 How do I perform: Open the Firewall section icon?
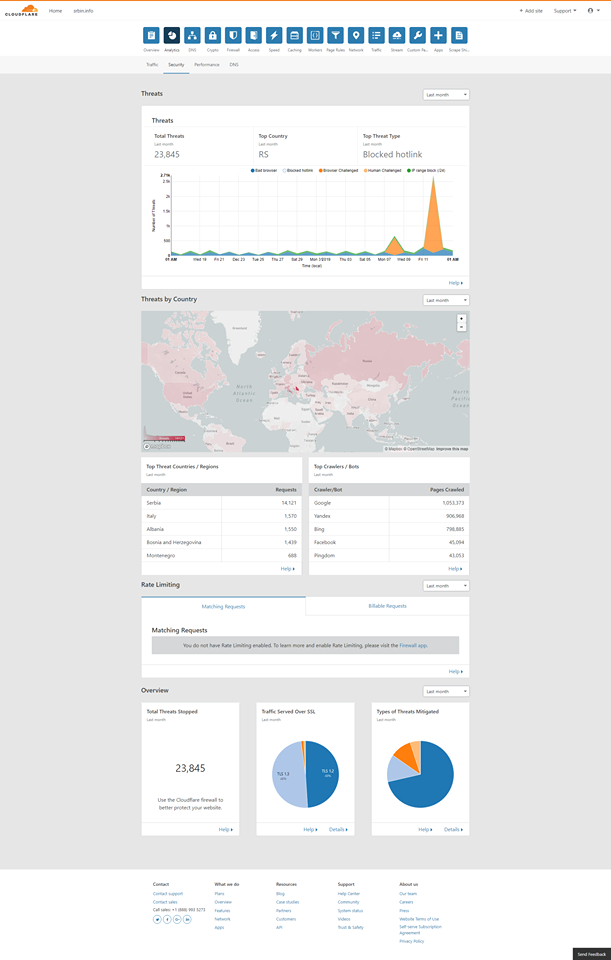[x=233, y=36]
